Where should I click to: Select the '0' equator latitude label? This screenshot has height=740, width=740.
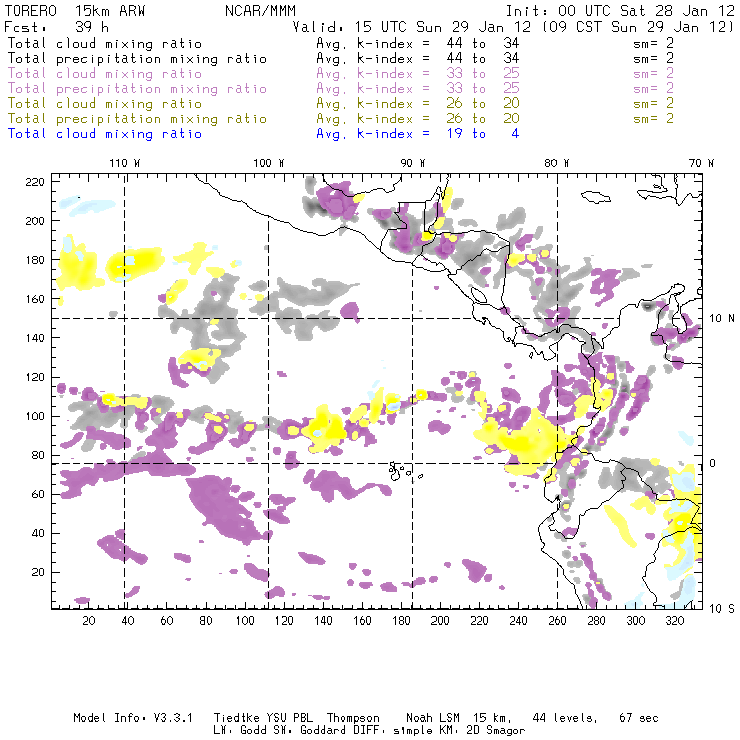[x=713, y=463]
